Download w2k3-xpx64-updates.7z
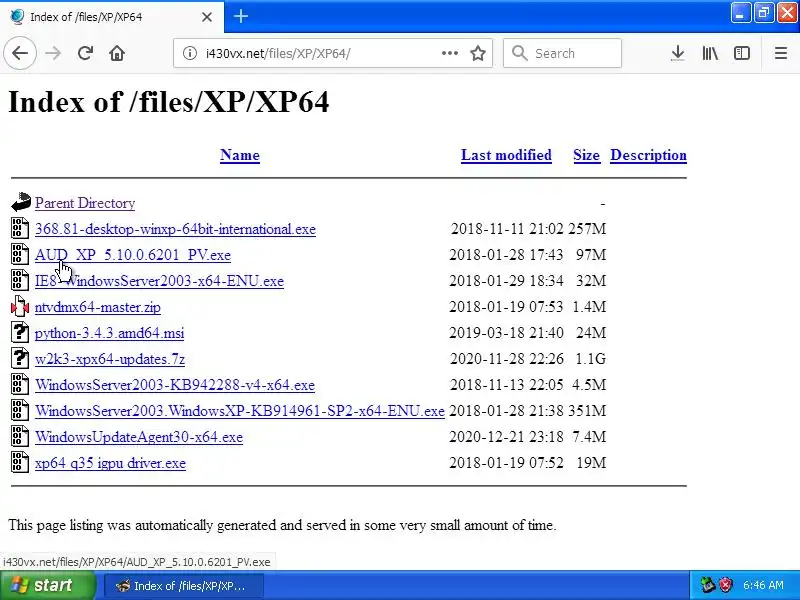The image size is (800, 600). [110, 359]
